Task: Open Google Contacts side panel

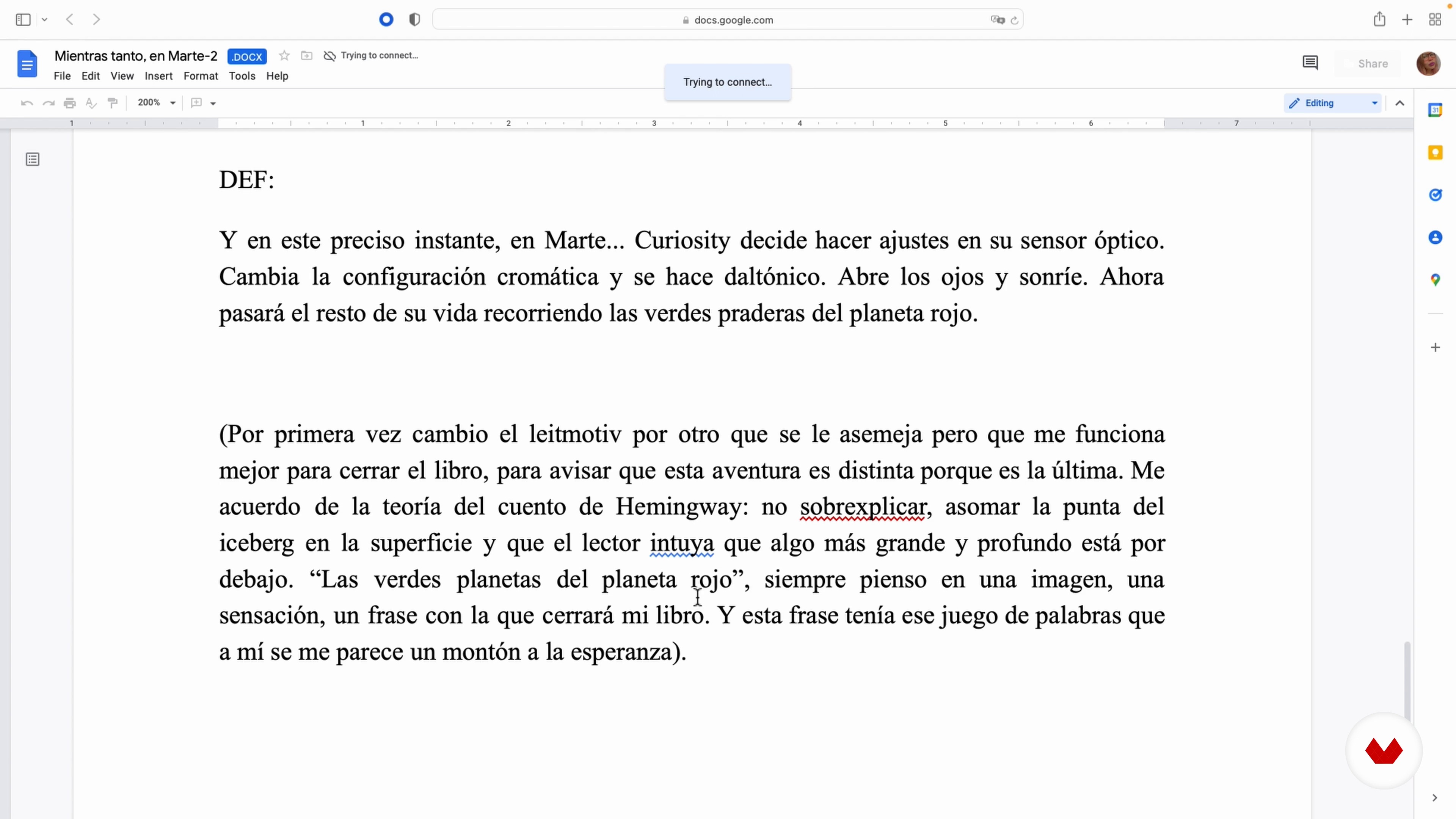Action: (1435, 237)
